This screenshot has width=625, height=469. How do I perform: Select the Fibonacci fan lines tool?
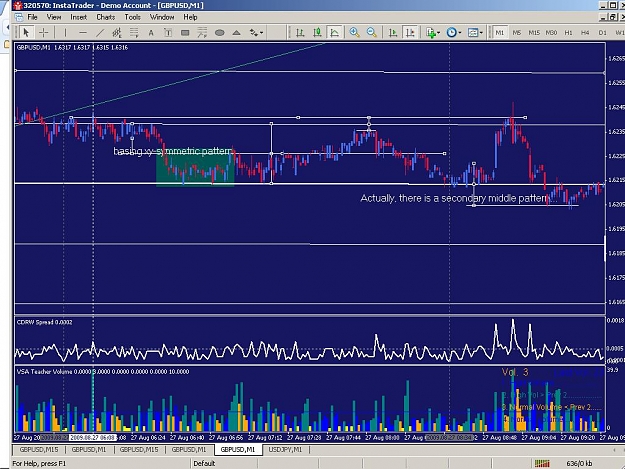tap(202, 33)
